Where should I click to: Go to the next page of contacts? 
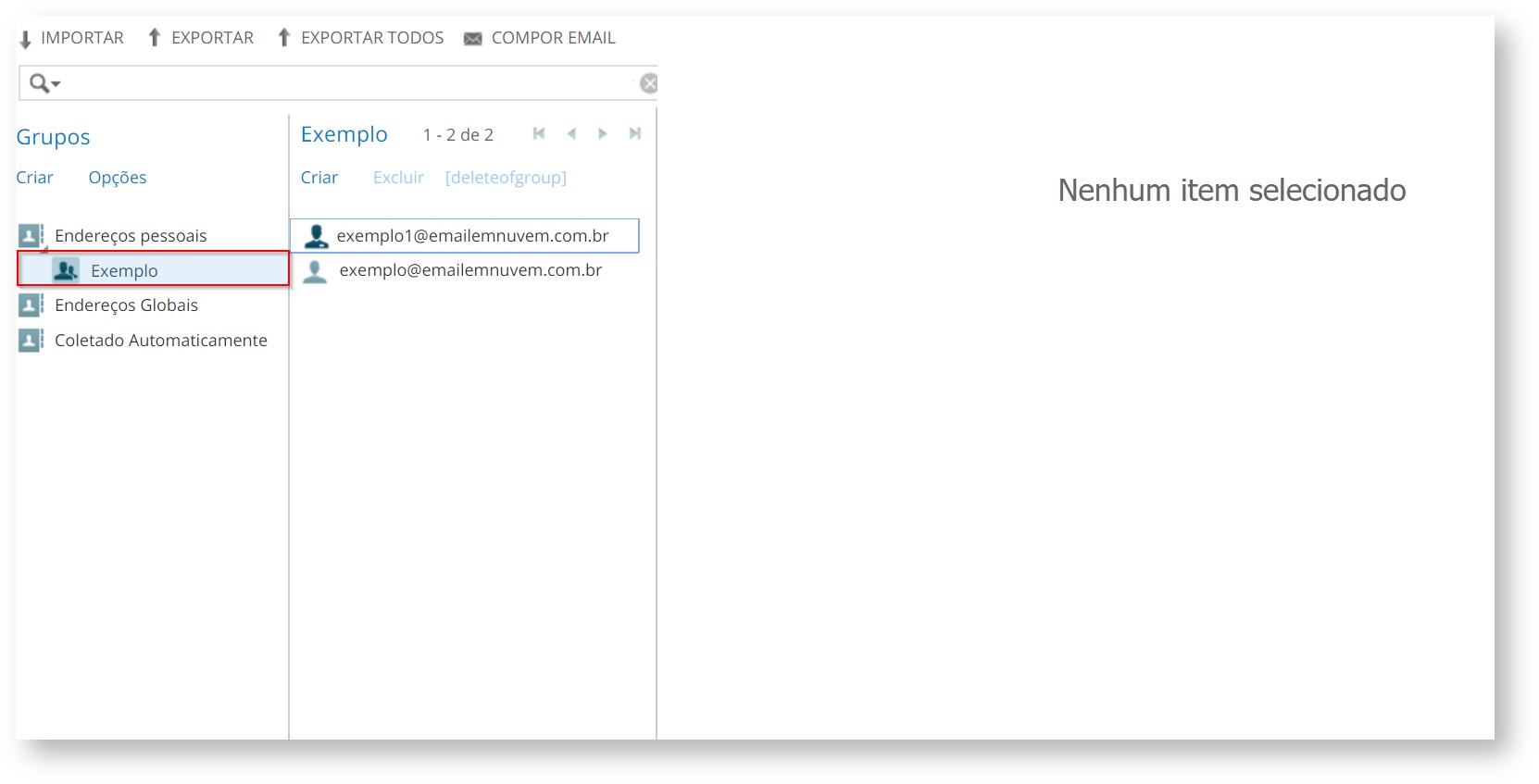[603, 134]
